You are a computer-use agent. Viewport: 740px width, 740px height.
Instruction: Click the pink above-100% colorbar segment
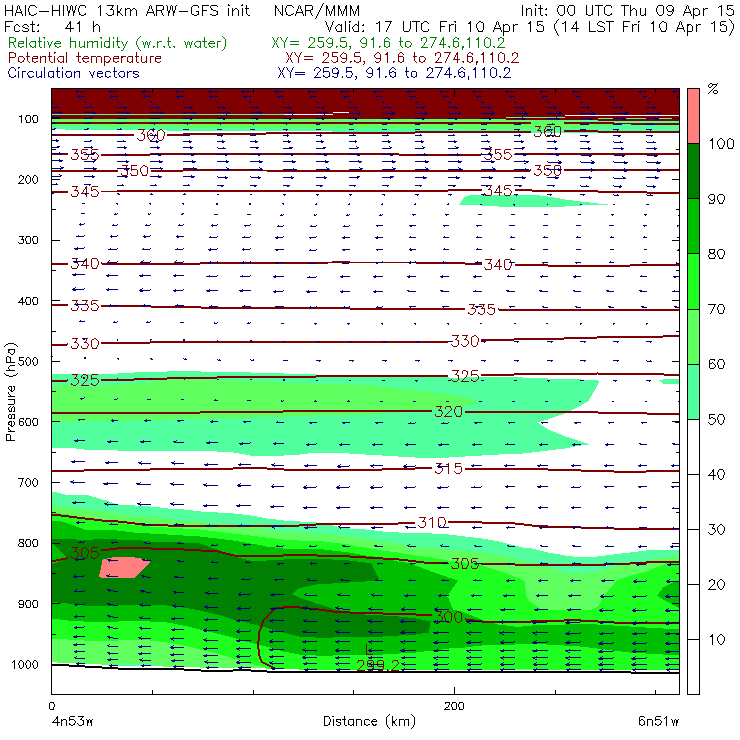coord(693,116)
